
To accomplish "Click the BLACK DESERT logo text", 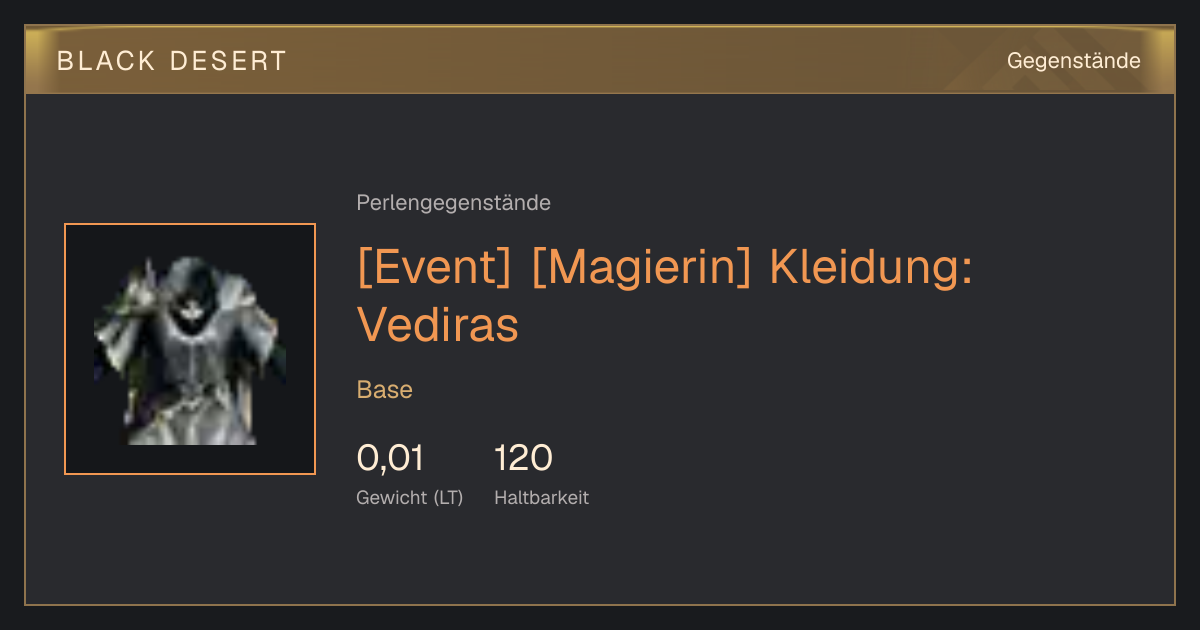I will 172,61.
